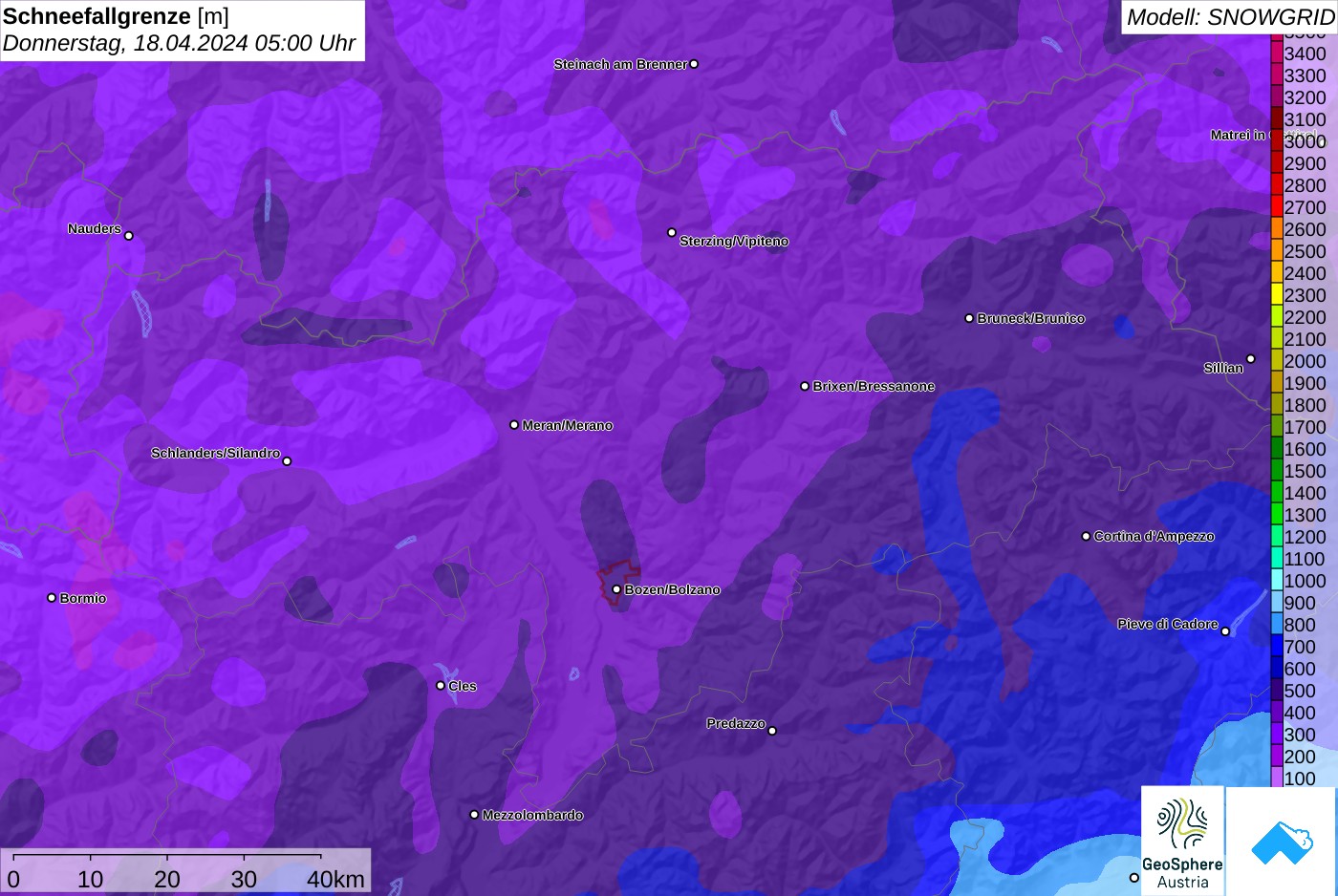Click the blue cloud arrow logo
1338x896 pixels.
coord(1281,842)
